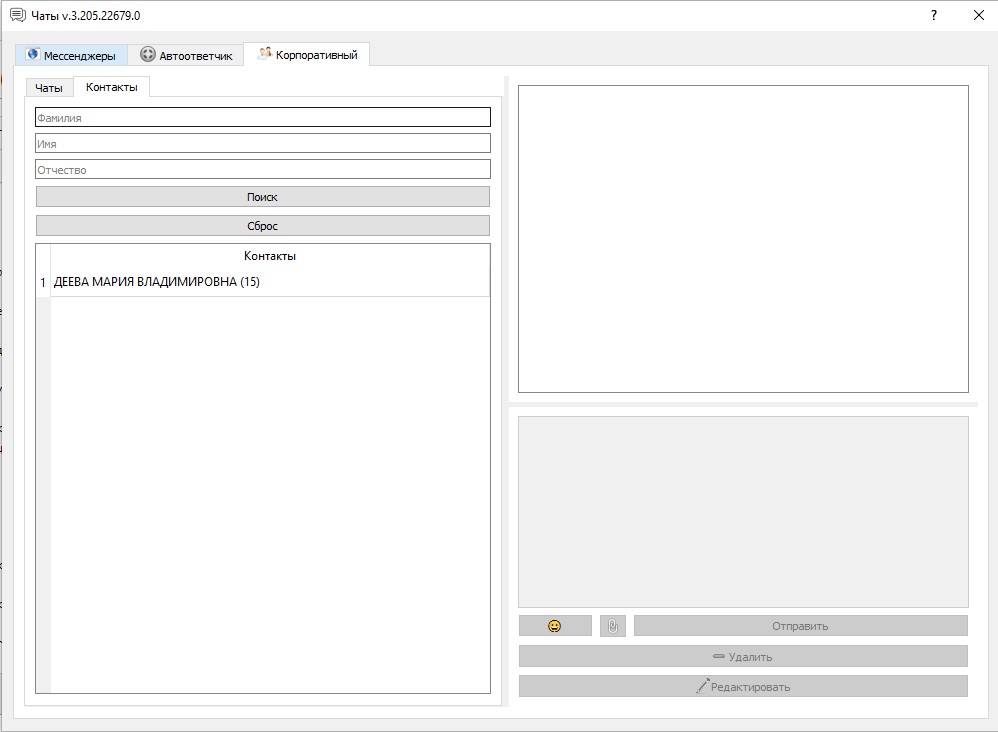Click the Контакты column header
This screenshot has width=998, height=732.
tap(270, 256)
